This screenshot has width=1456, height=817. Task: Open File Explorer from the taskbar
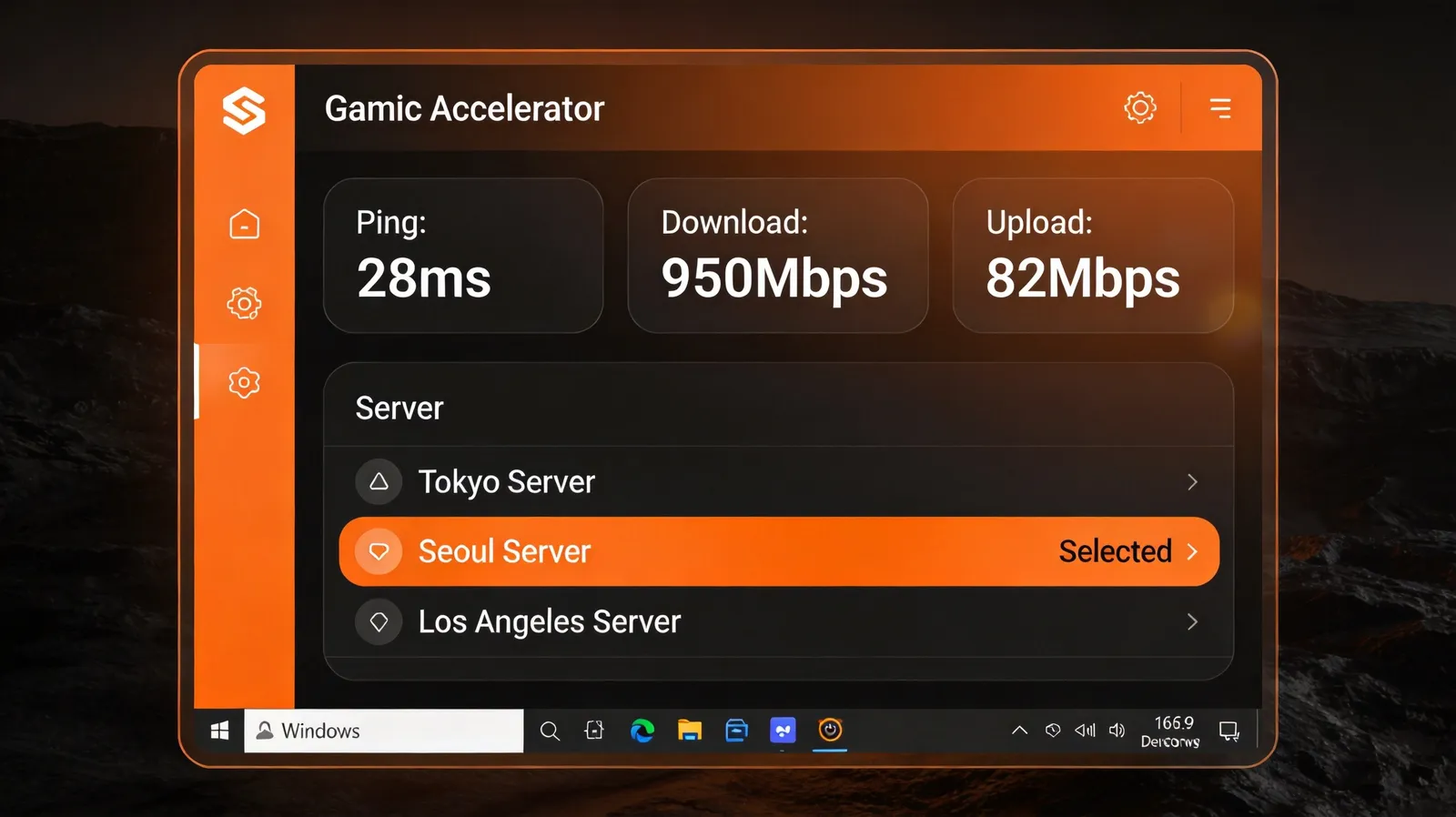690,731
